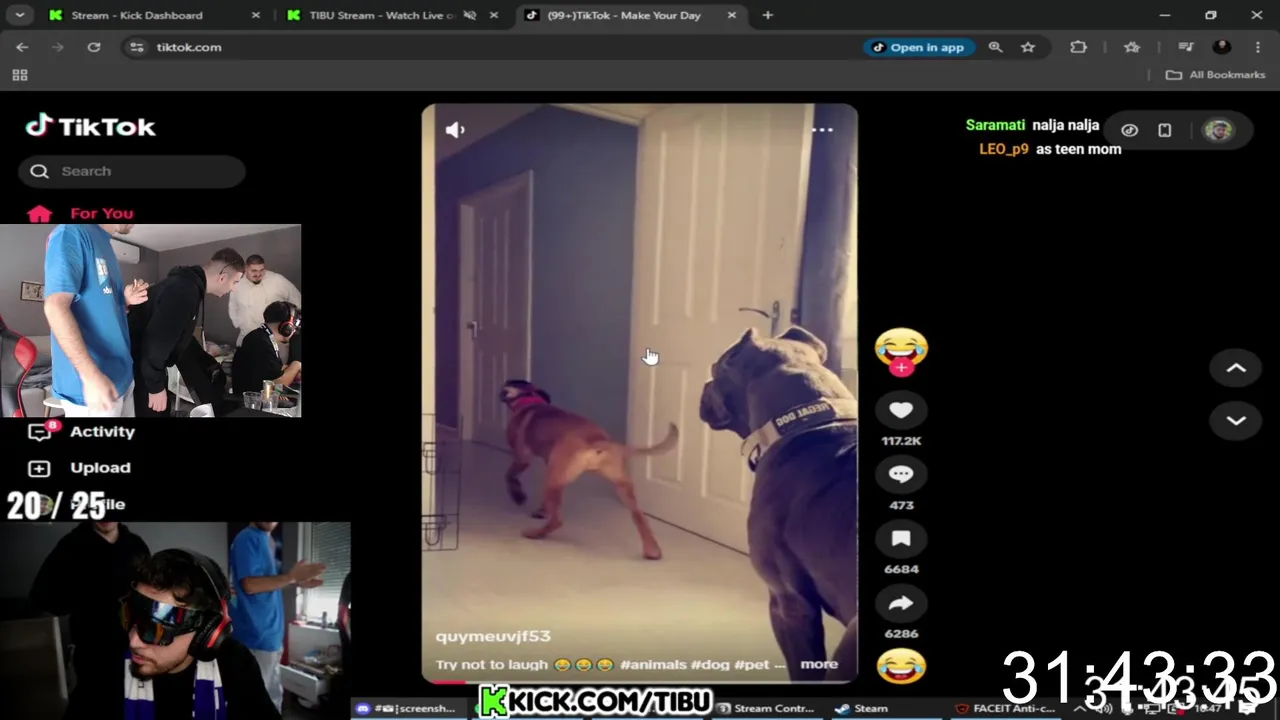This screenshot has width=1280, height=720.
Task: Select the TikTok - Make Your Day tab
Action: [630, 15]
